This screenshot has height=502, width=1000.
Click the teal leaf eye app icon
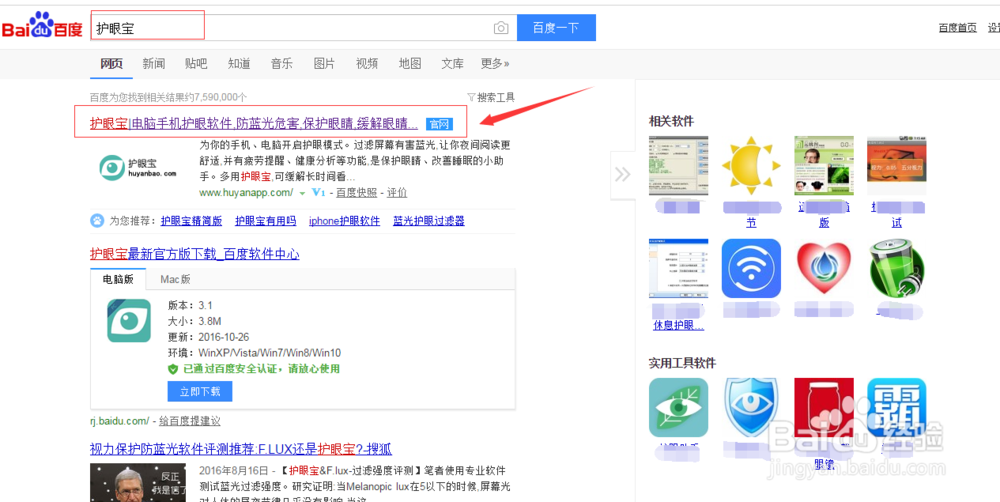click(x=679, y=408)
